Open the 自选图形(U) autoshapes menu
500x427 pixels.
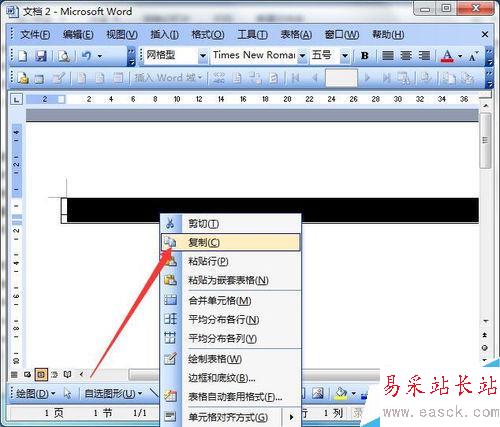113,394
